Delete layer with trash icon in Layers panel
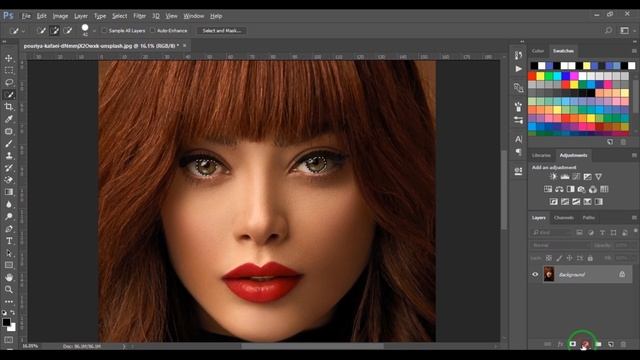640x360 pixels. pos(623,344)
